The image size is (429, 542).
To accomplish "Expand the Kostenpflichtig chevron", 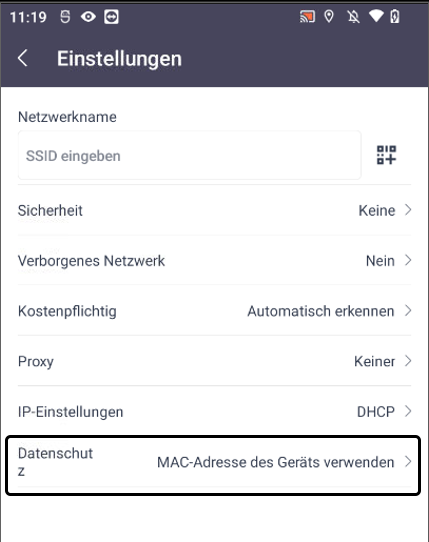I will (x=408, y=311).
